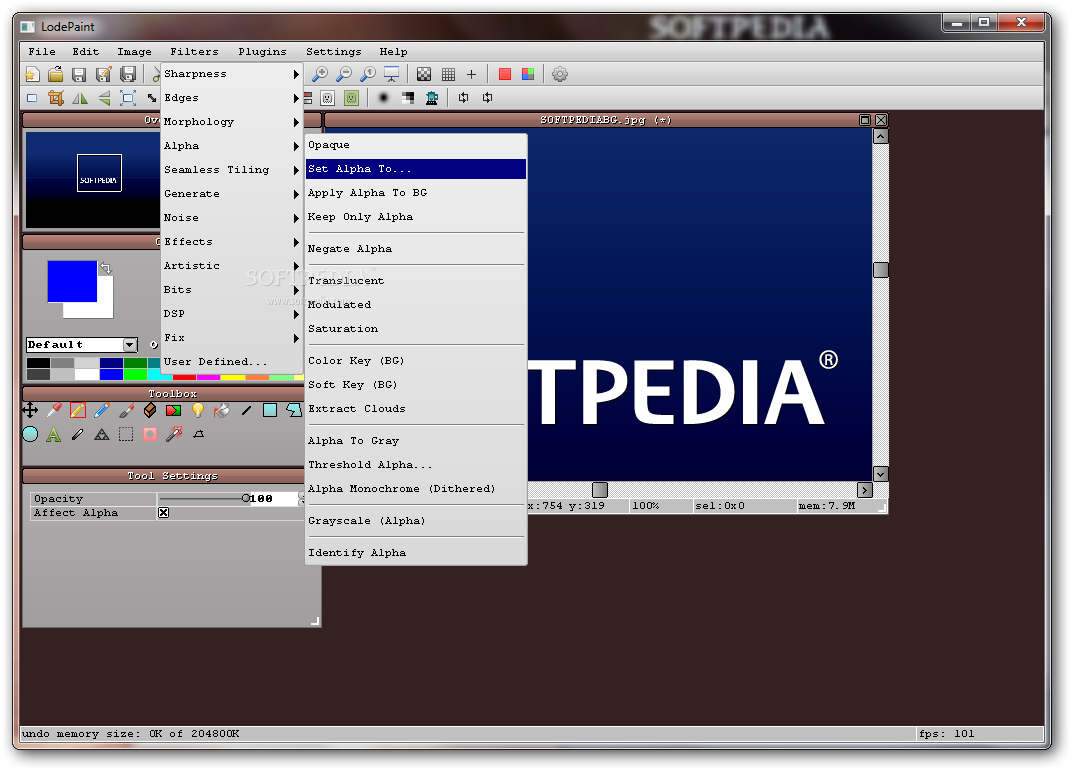Toggle the pixel grid icon
The width and height of the screenshot is (1072, 770).
coord(448,74)
